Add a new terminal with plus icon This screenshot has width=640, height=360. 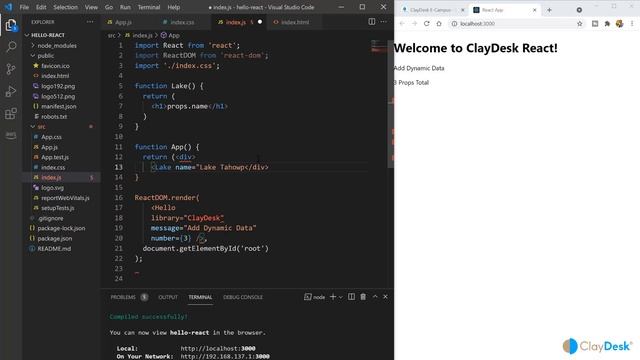[333, 297]
